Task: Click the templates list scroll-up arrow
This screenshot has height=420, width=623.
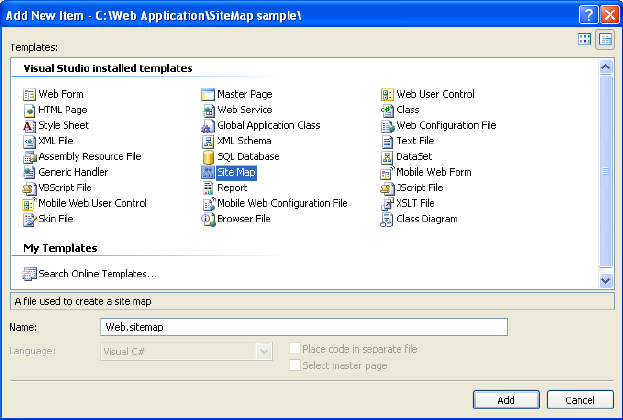Action: click(605, 67)
